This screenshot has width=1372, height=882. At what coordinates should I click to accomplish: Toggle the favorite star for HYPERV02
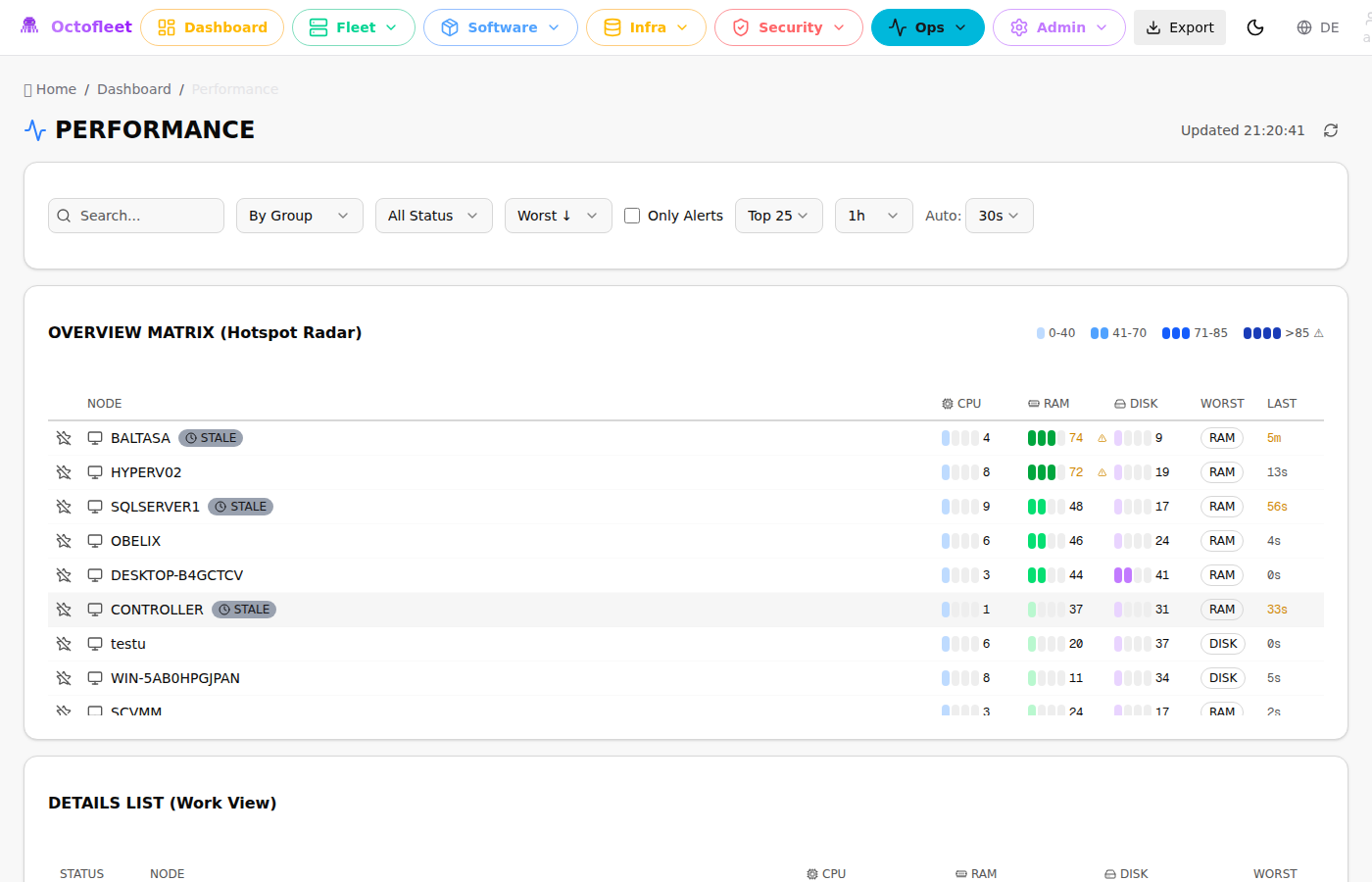[x=63, y=471]
